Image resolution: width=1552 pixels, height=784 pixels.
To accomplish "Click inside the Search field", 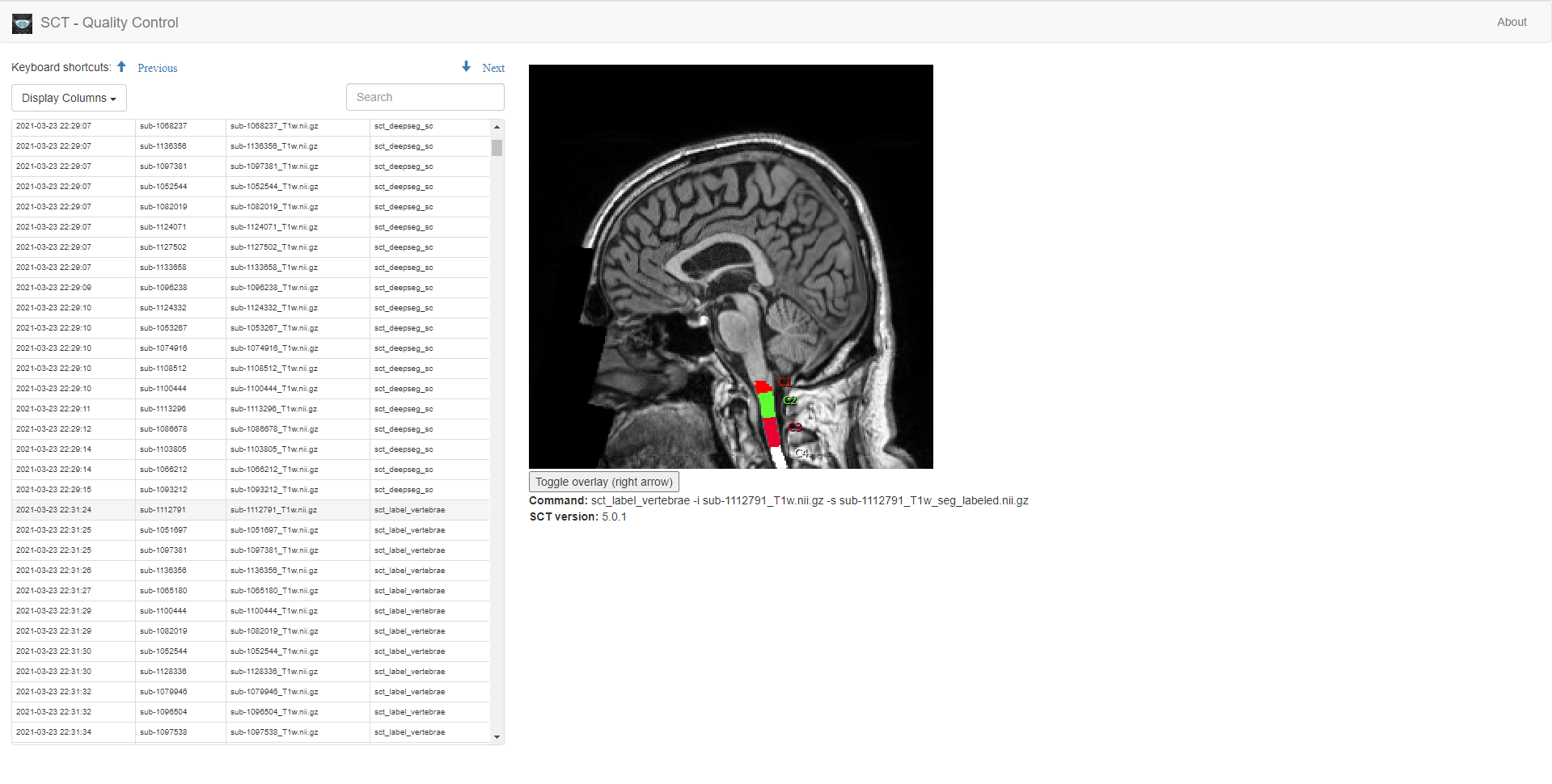I will [x=425, y=96].
